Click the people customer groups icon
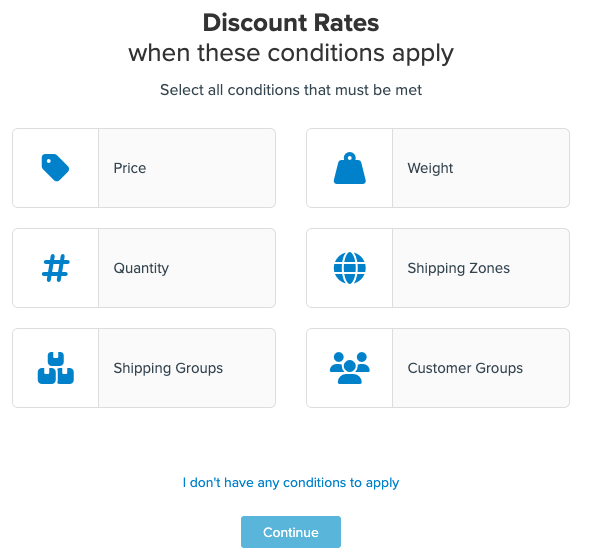 [349, 367]
